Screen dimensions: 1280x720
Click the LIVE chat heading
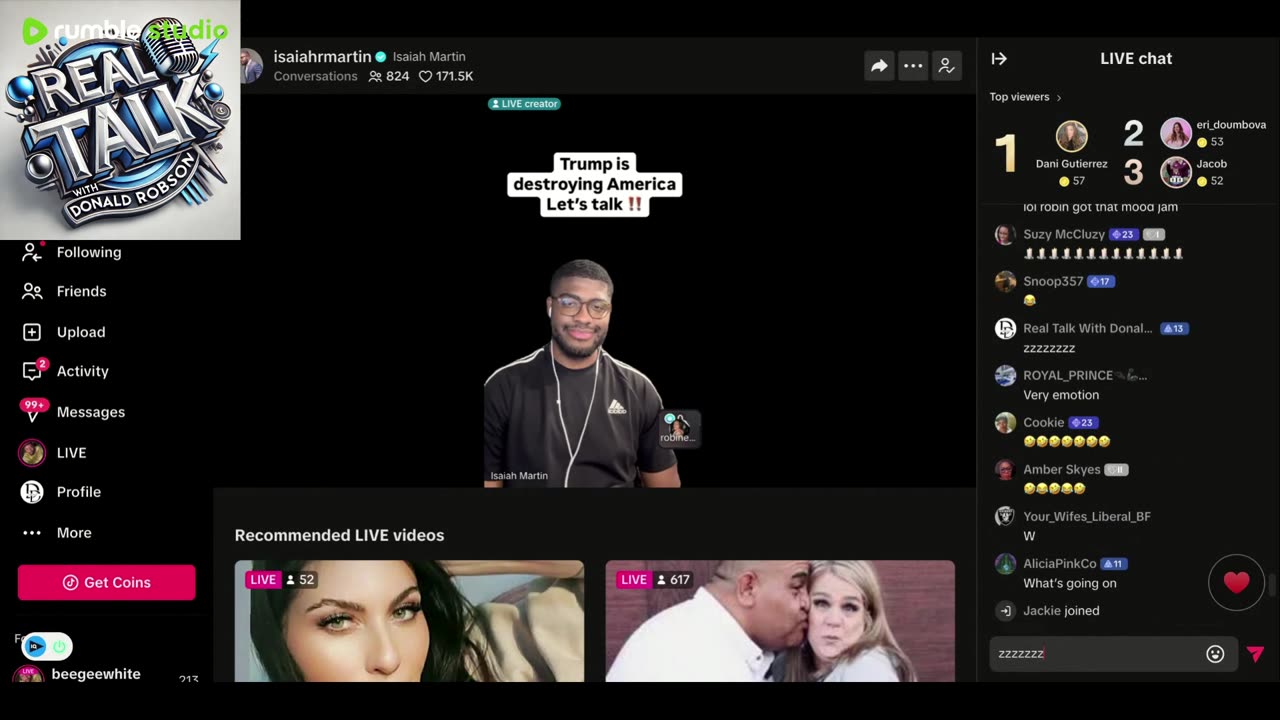(1136, 59)
